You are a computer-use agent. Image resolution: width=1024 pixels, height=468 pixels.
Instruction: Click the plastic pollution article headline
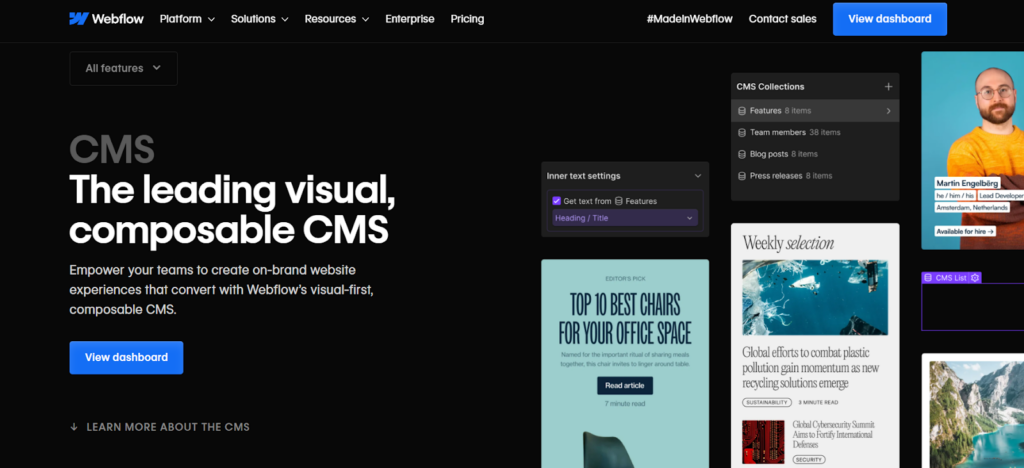click(x=810, y=367)
